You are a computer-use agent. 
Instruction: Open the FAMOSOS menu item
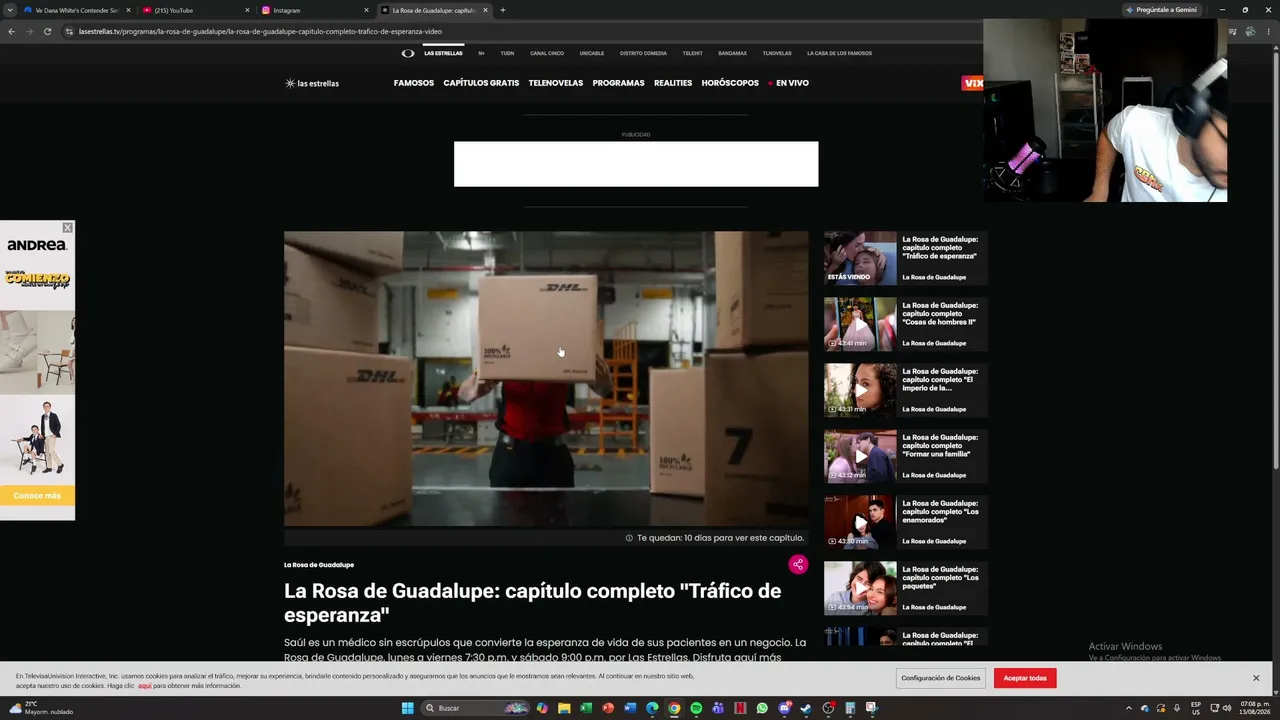pos(414,83)
